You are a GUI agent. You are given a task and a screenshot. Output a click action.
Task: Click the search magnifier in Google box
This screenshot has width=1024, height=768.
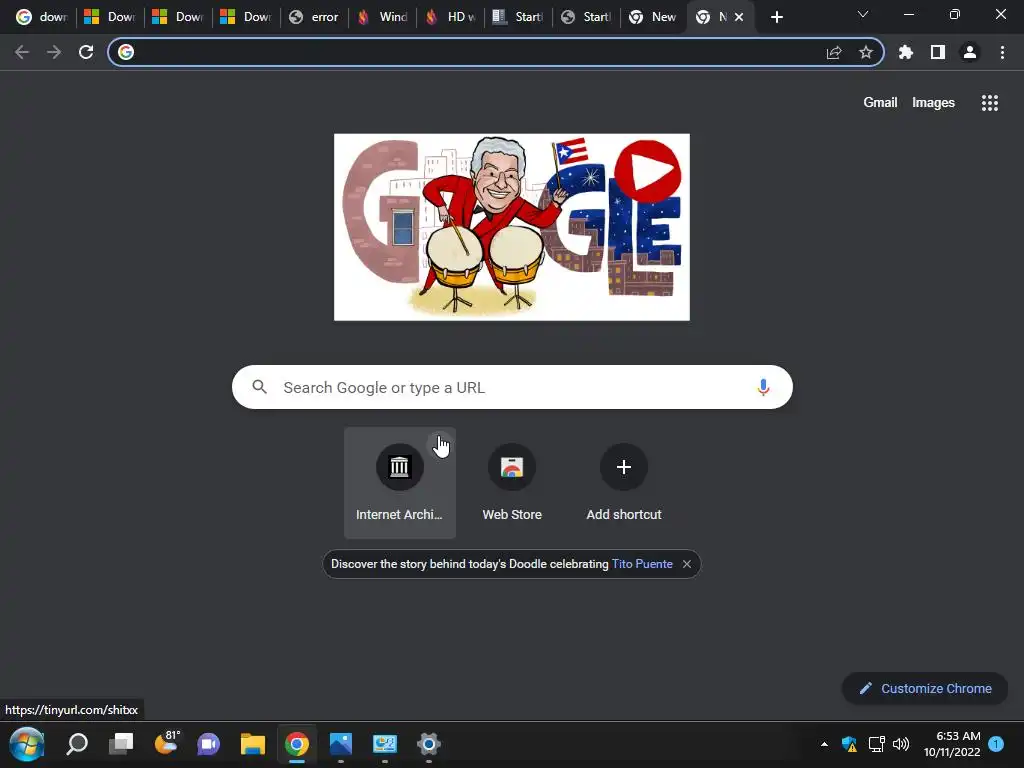pyautogui.click(x=259, y=387)
